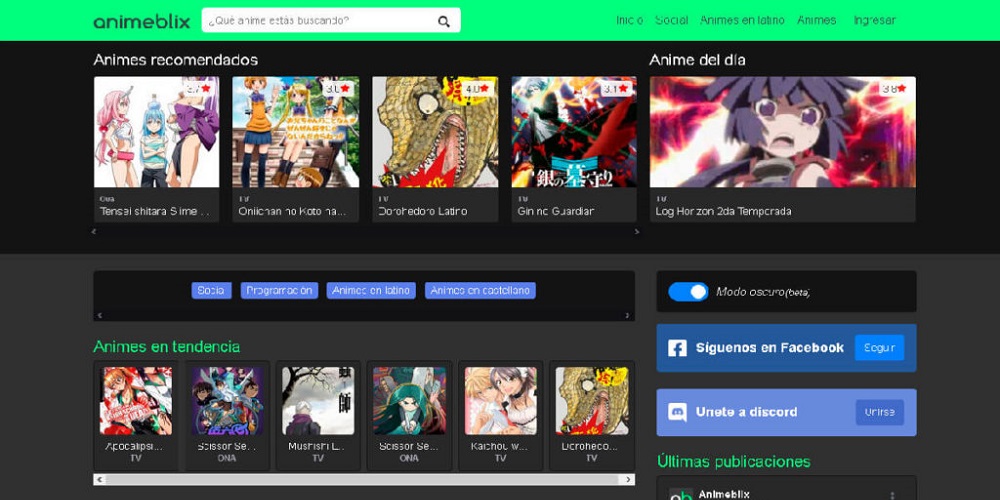Open the Social nav item
Image resolution: width=1000 pixels, height=500 pixels.
coord(672,20)
